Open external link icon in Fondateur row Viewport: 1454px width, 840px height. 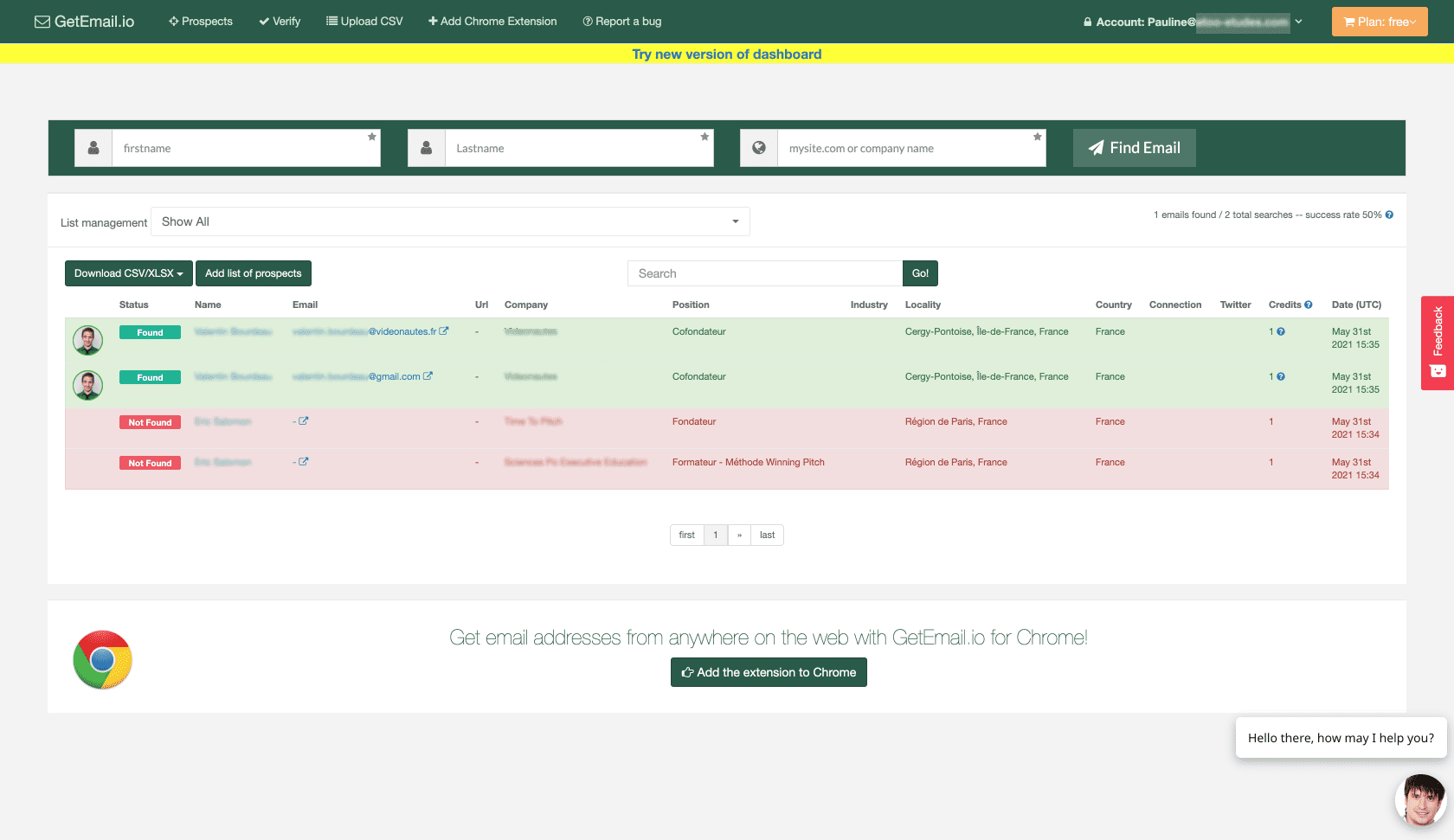pyautogui.click(x=304, y=421)
